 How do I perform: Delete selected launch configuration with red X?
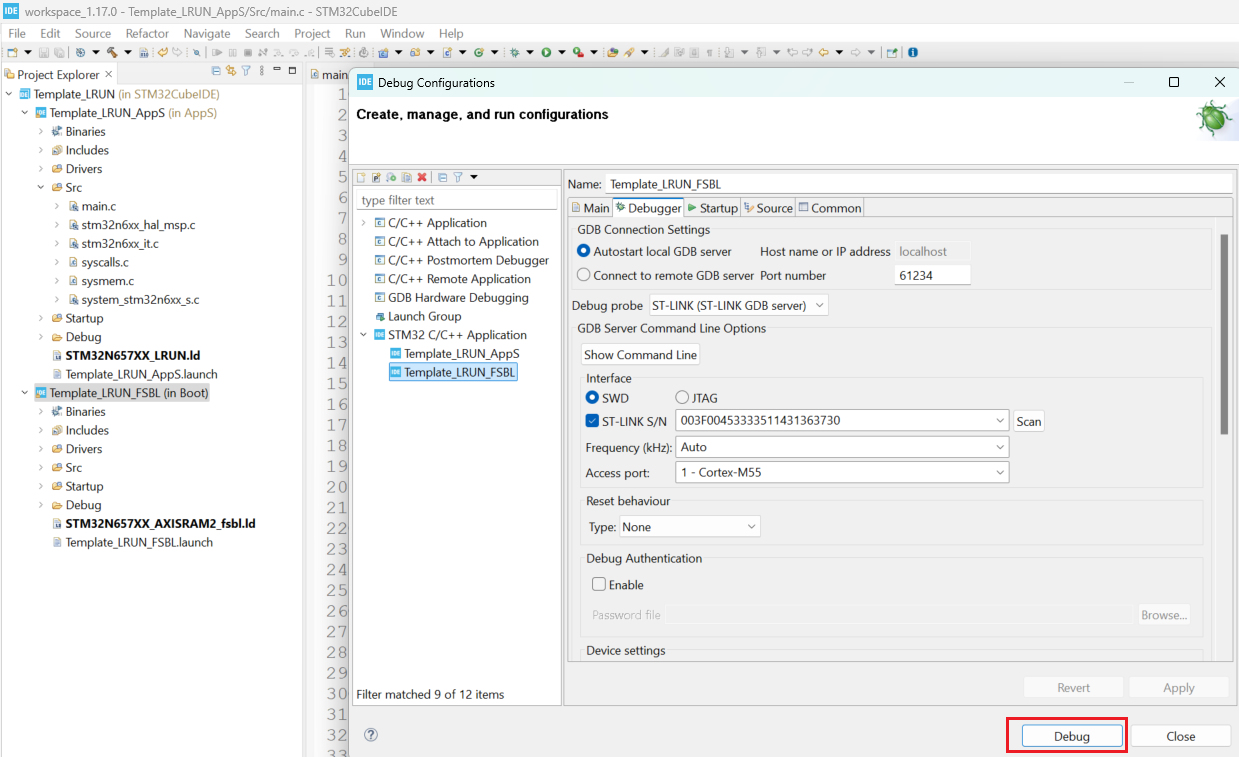point(422,177)
